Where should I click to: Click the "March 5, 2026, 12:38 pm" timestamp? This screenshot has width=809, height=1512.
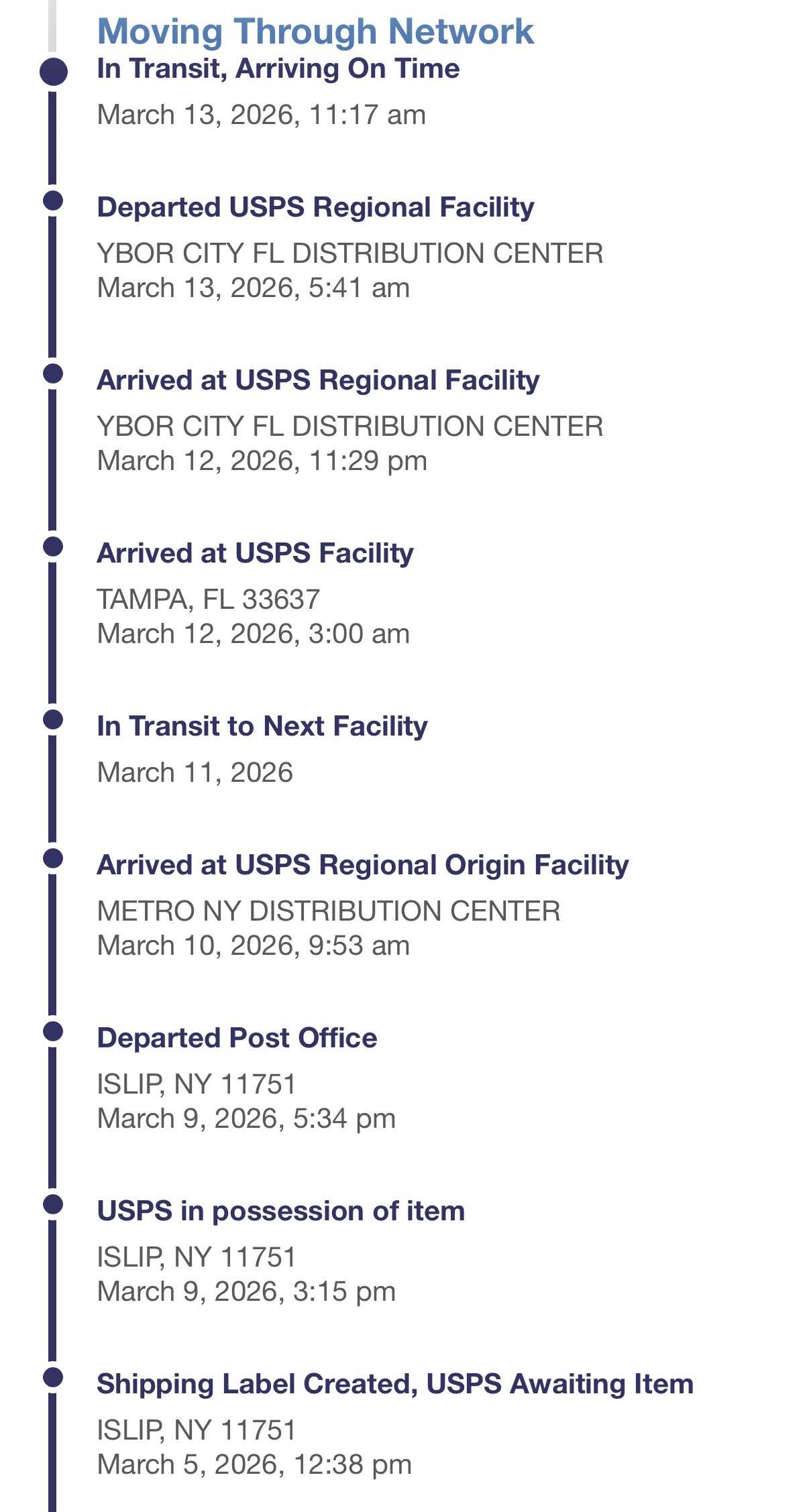point(254,1464)
